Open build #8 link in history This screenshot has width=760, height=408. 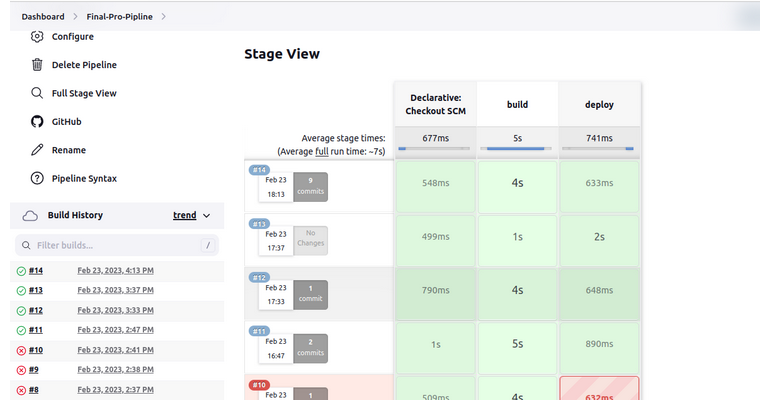(x=33, y=390)
